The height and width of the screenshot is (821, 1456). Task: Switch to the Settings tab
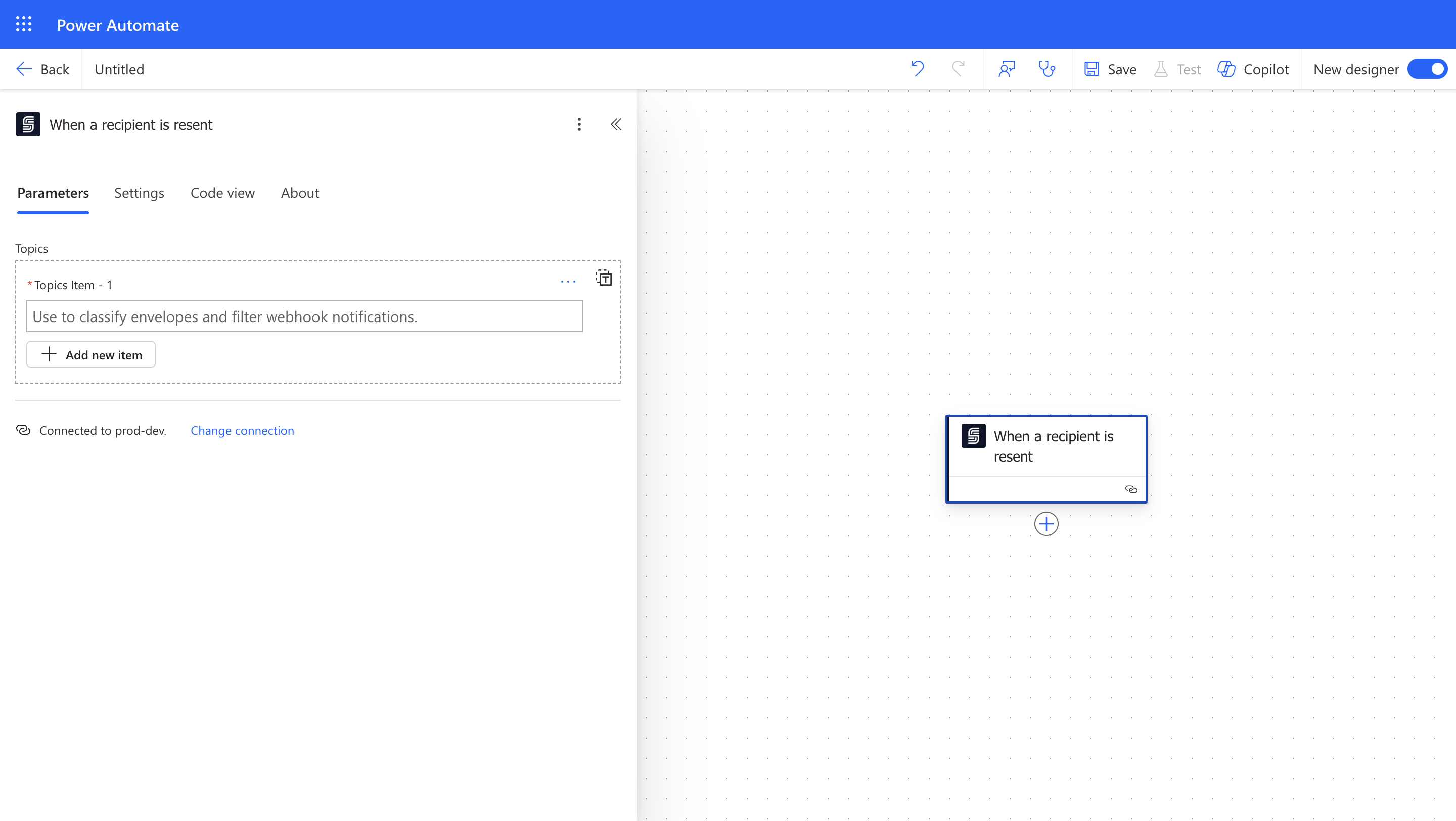pos(139,193)
